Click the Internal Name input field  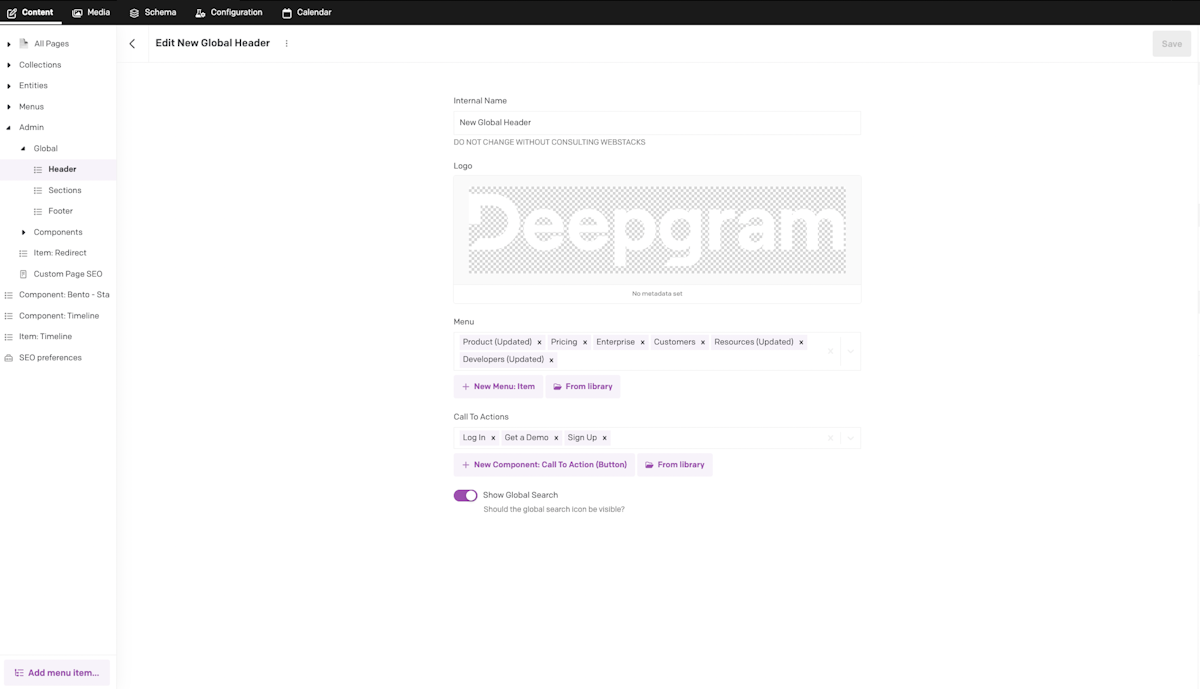coord(657,123)
